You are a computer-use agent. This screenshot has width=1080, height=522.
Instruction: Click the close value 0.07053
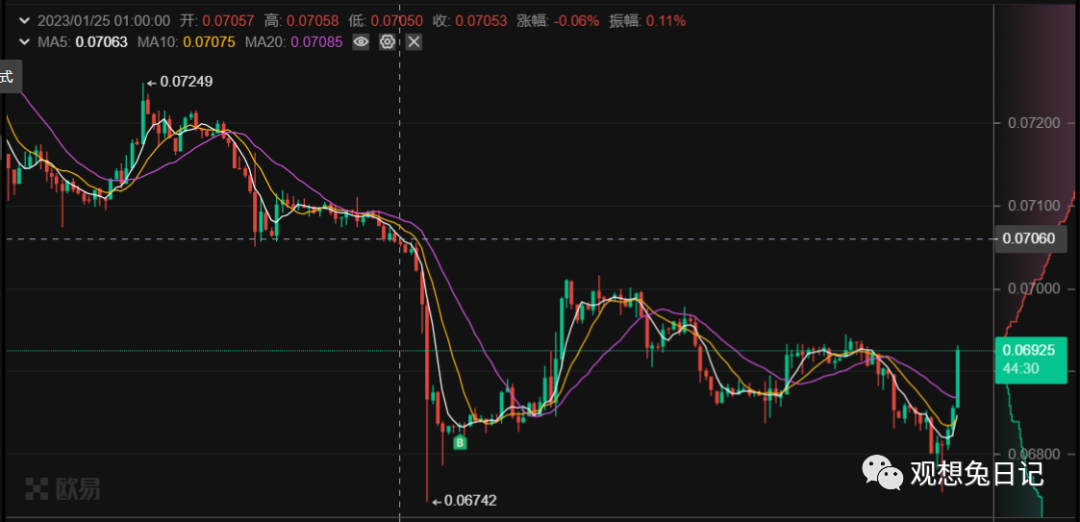(481, 21)
